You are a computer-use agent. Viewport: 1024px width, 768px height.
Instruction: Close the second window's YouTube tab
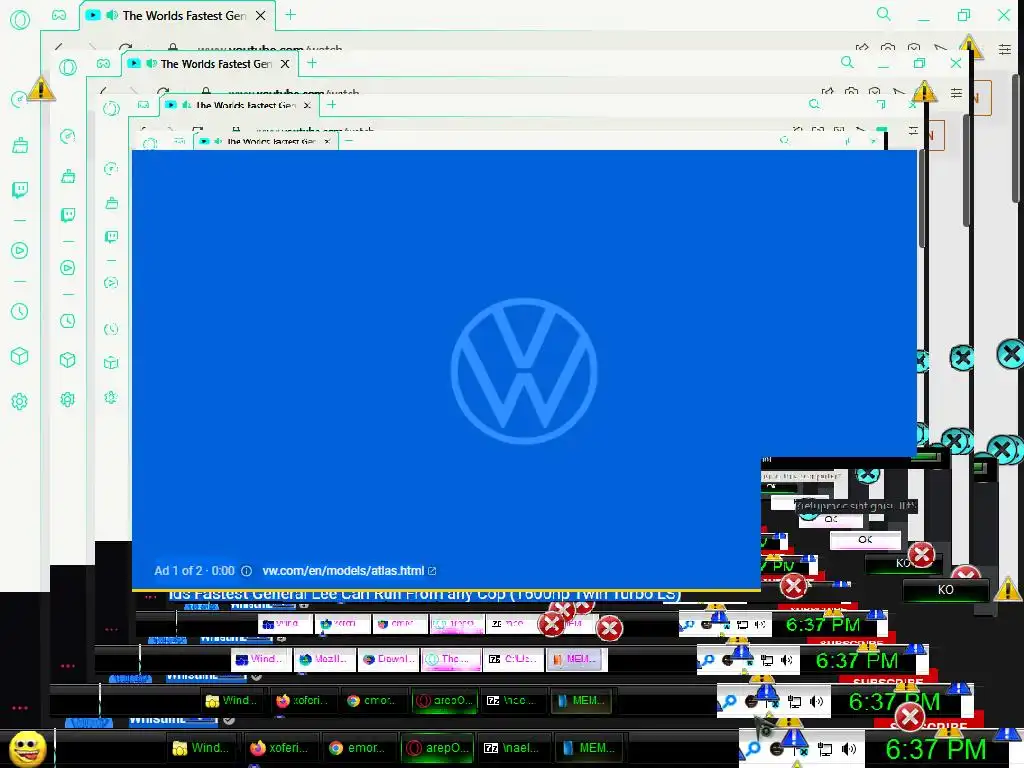pos(285,64)
